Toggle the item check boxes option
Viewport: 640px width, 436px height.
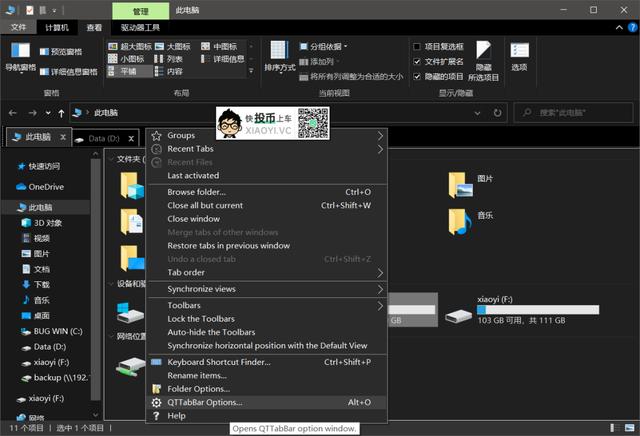coord(418,46)
